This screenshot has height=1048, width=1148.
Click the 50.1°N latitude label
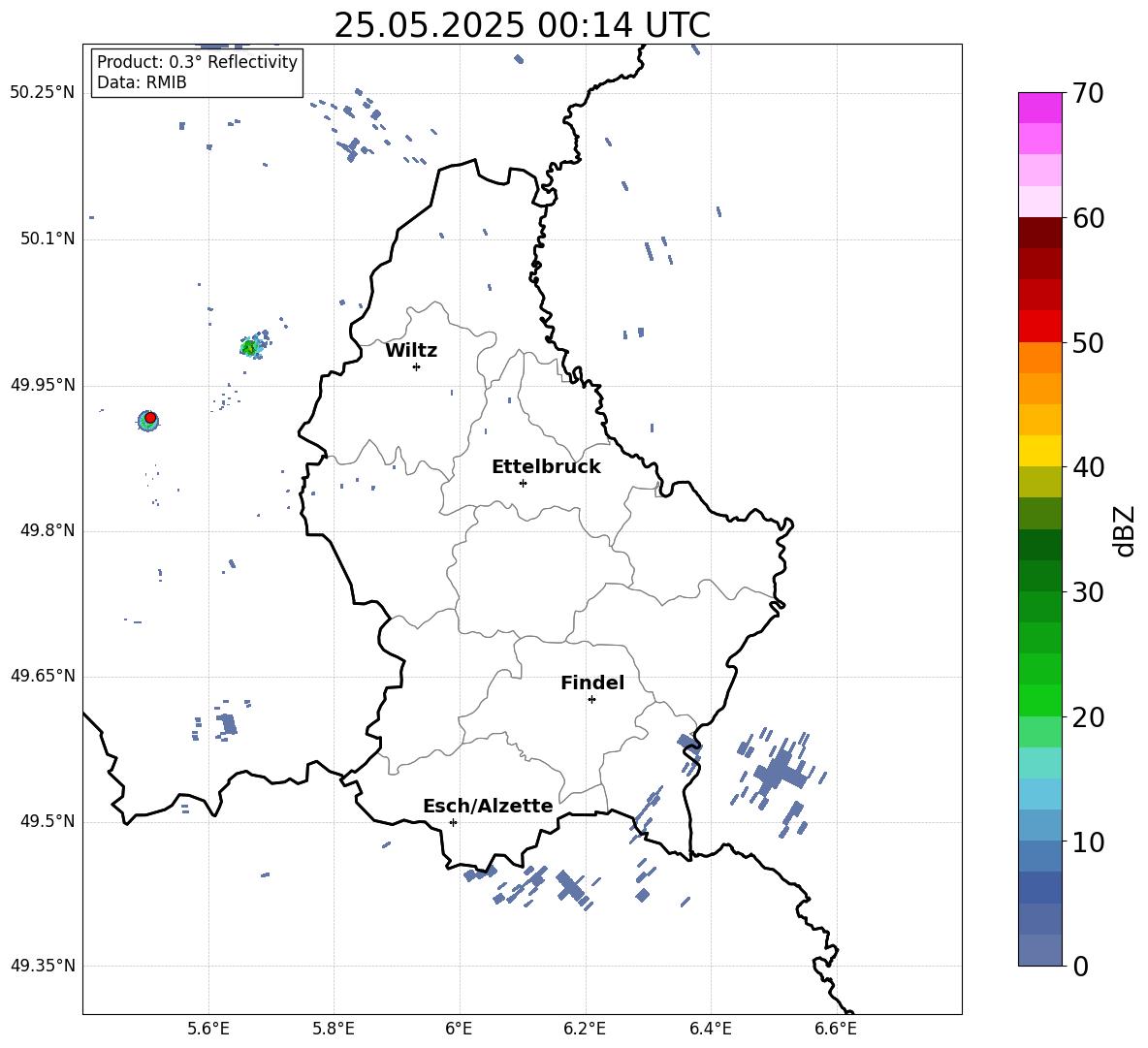48,239
